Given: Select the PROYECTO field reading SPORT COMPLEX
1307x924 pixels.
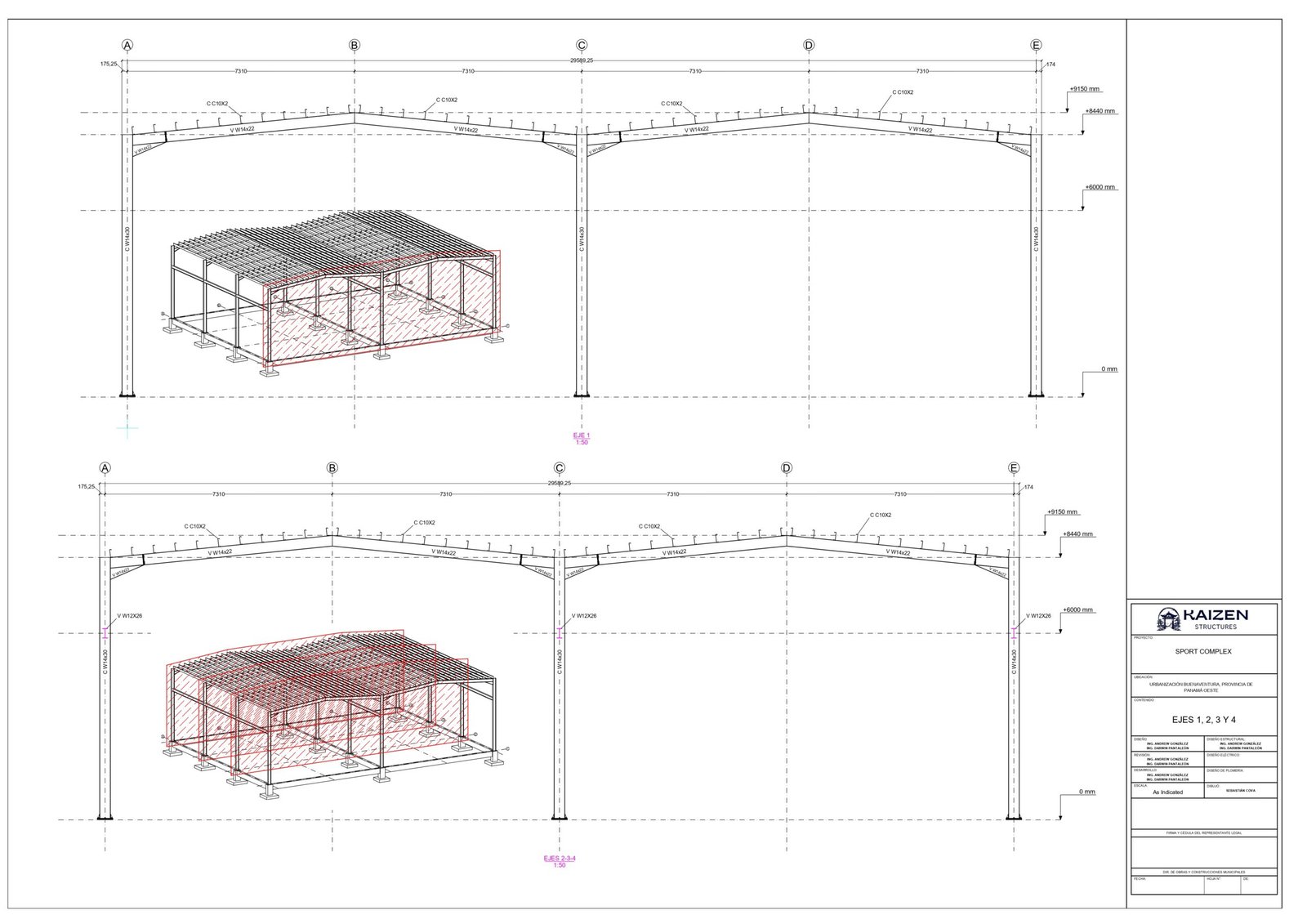Looking at the screenshot, I should click(x=1203, y=650).
